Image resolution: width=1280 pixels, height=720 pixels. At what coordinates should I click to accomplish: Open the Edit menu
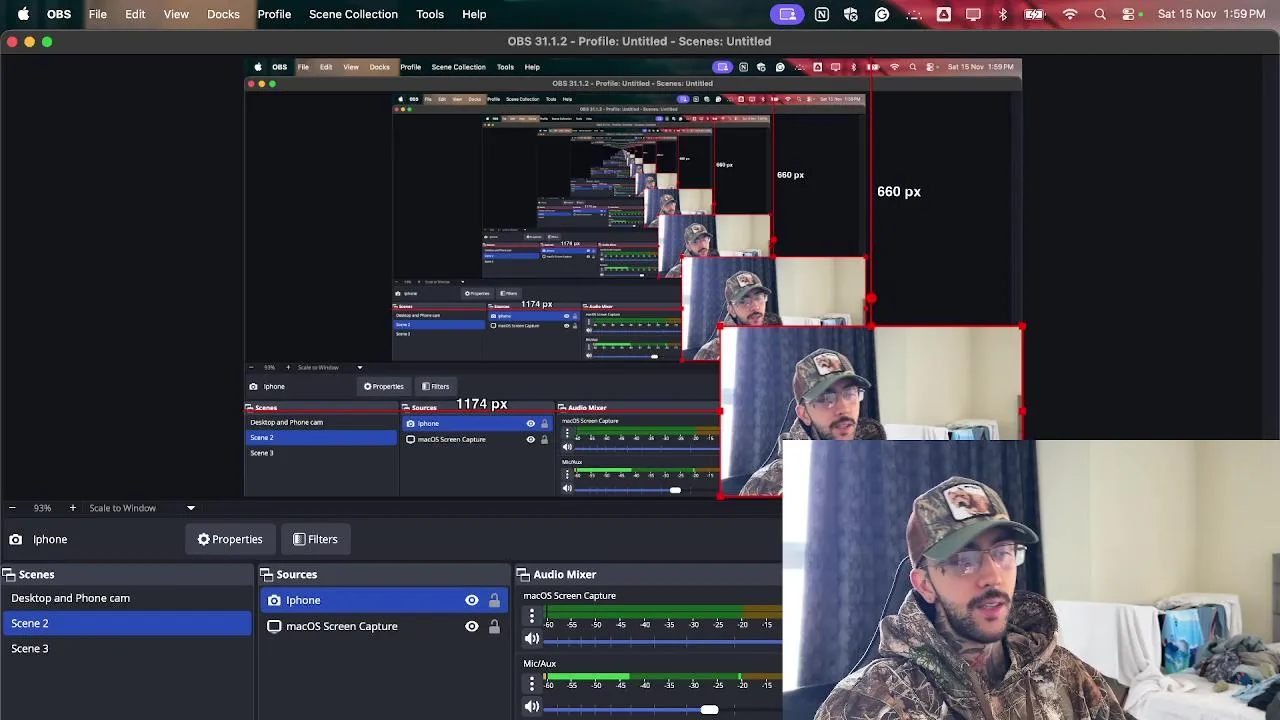[135, 14]
